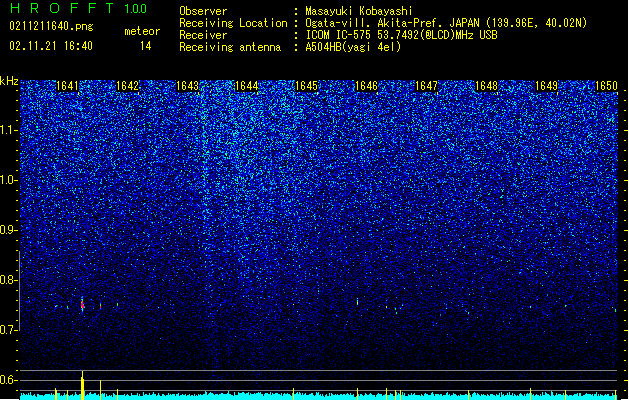Viewport: 629px width, 400px height.
Task: Click the Observer label
Action: (x=203, y=11)
